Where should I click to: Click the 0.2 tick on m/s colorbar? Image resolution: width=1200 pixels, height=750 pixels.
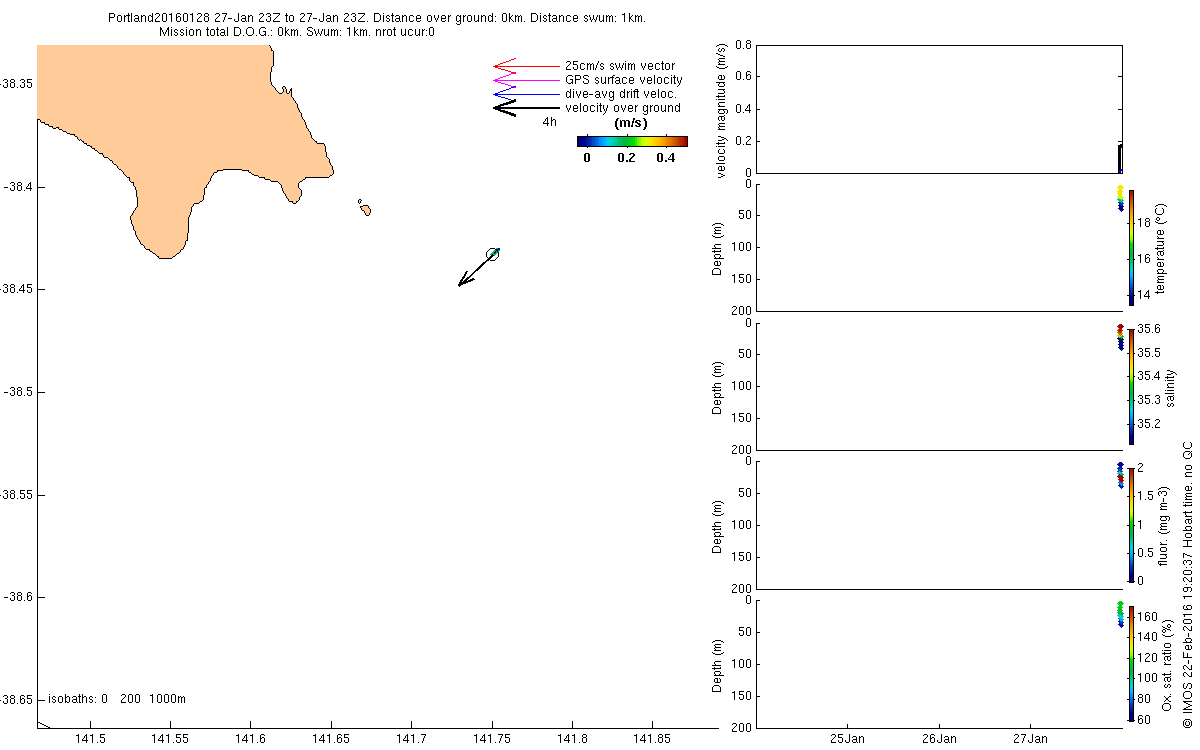(x=626, y=157)
